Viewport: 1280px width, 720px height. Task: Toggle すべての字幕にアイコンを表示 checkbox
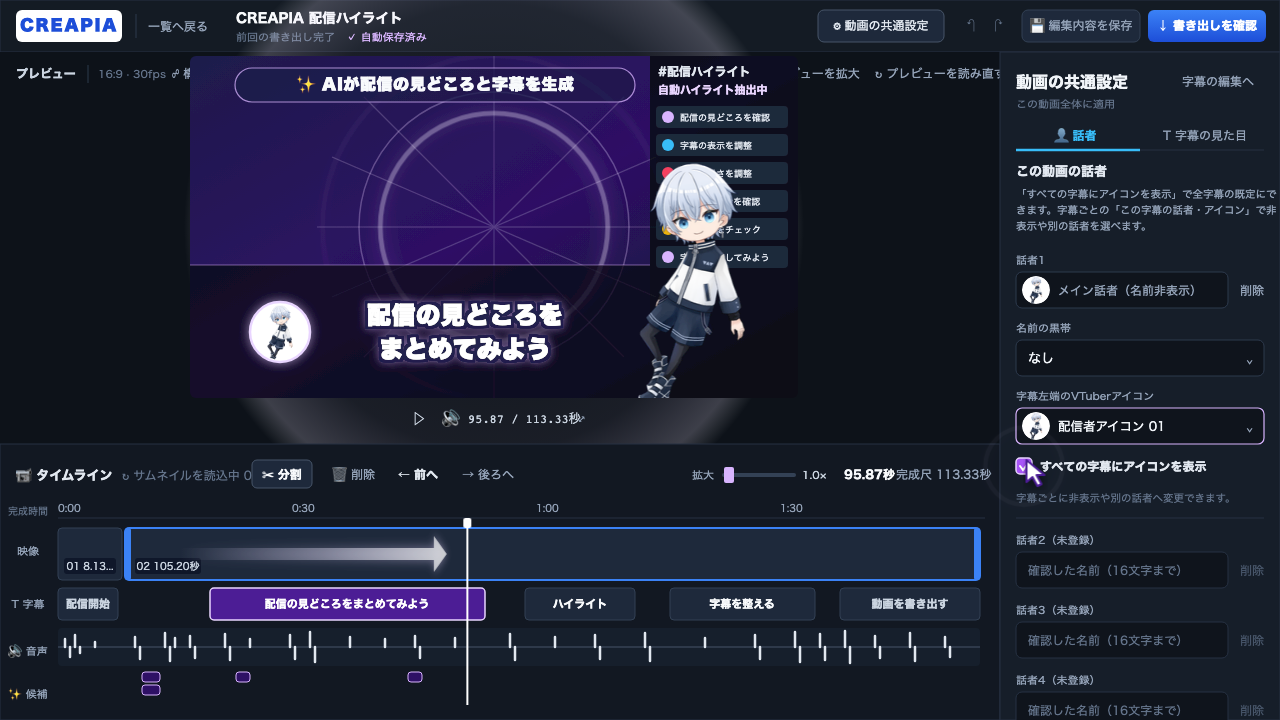pyautogui.click(x=1023, y=466)
